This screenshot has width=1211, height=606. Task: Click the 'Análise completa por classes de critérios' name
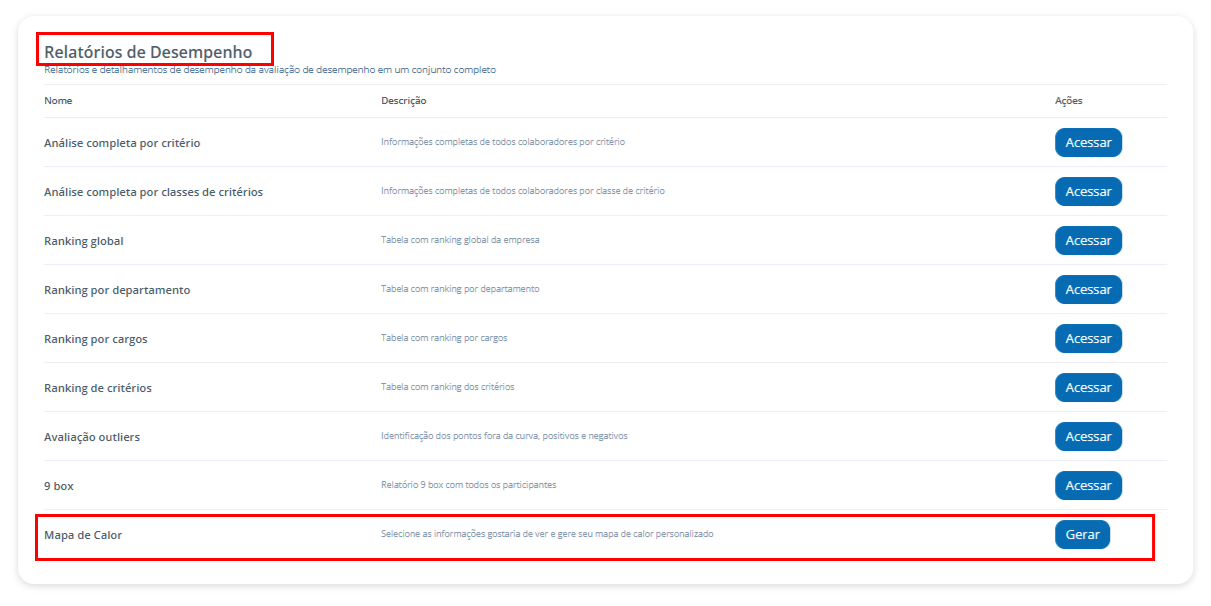click(153, 192)
